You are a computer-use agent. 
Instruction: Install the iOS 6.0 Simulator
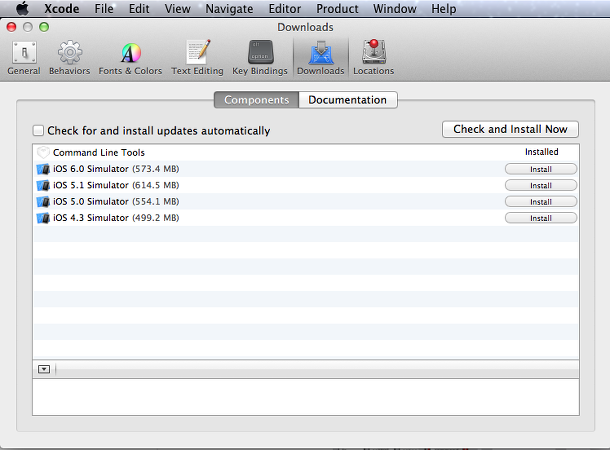541,169
